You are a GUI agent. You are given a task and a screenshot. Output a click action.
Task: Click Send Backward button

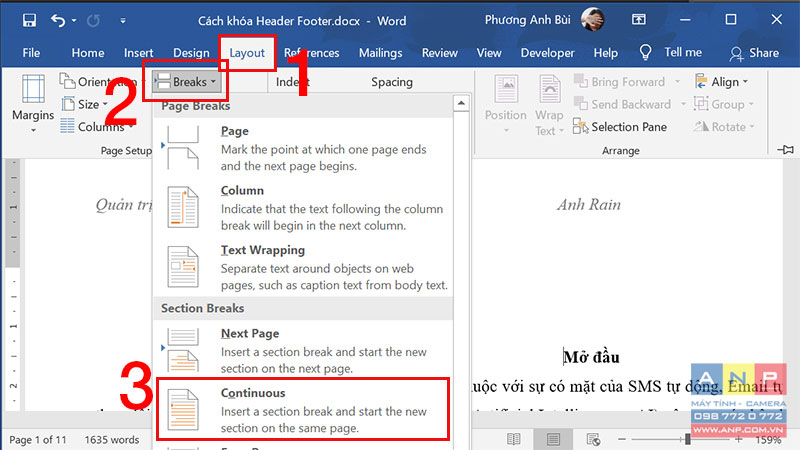pyautogui.click(x=623, y=104)
